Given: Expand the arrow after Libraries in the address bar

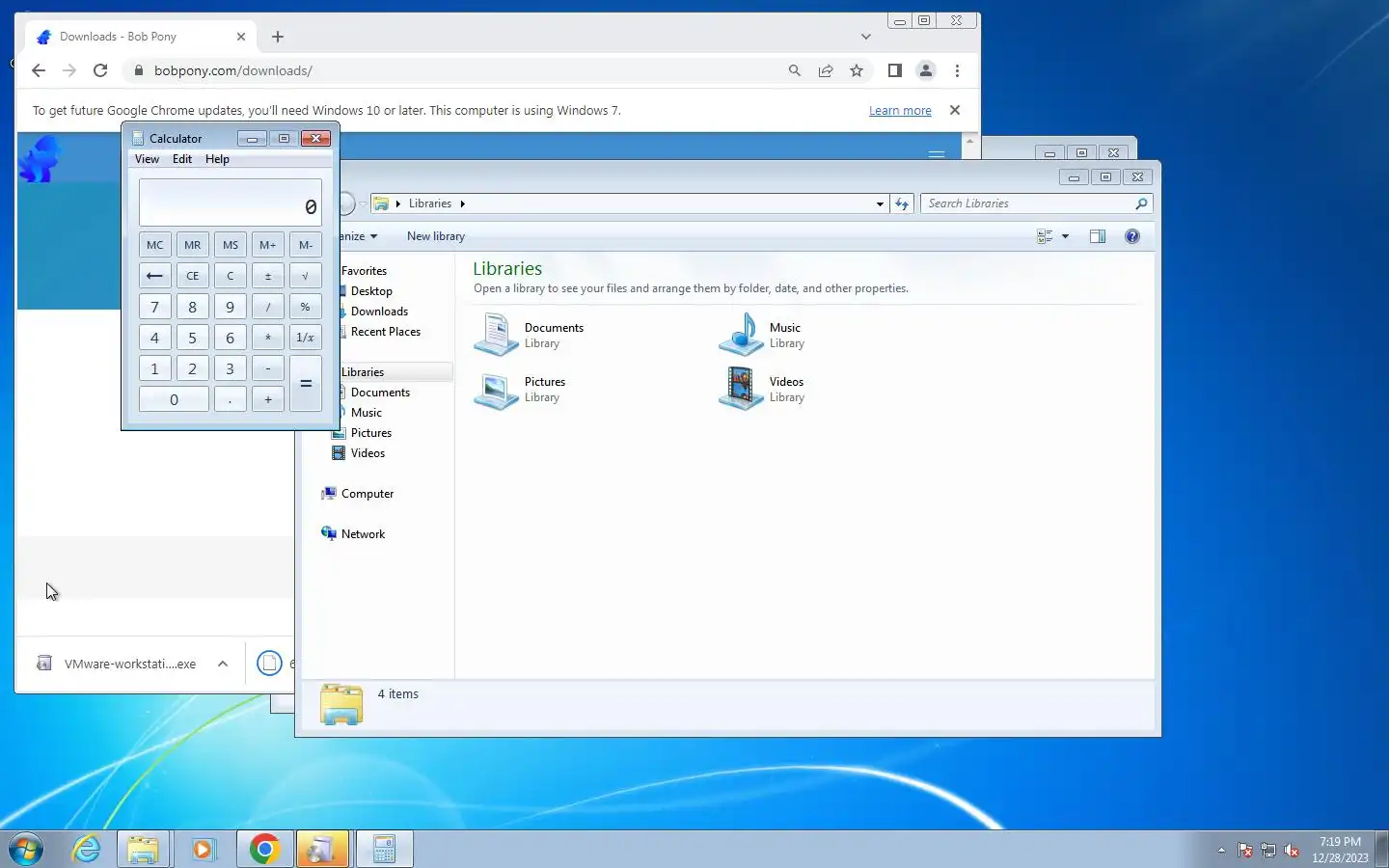Looking at the screenshot, I should [463, 203].
